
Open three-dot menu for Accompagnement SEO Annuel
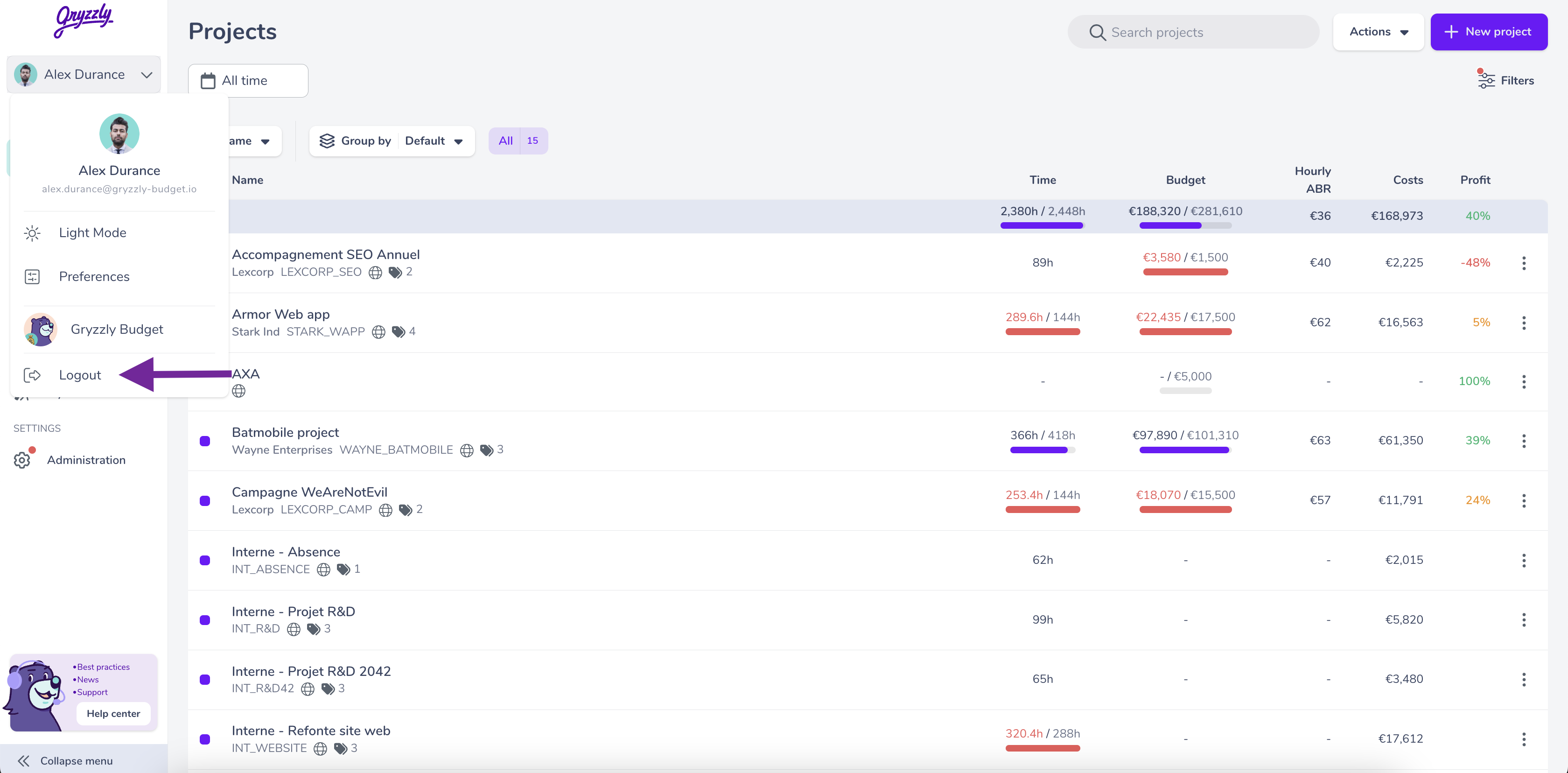1524,263
